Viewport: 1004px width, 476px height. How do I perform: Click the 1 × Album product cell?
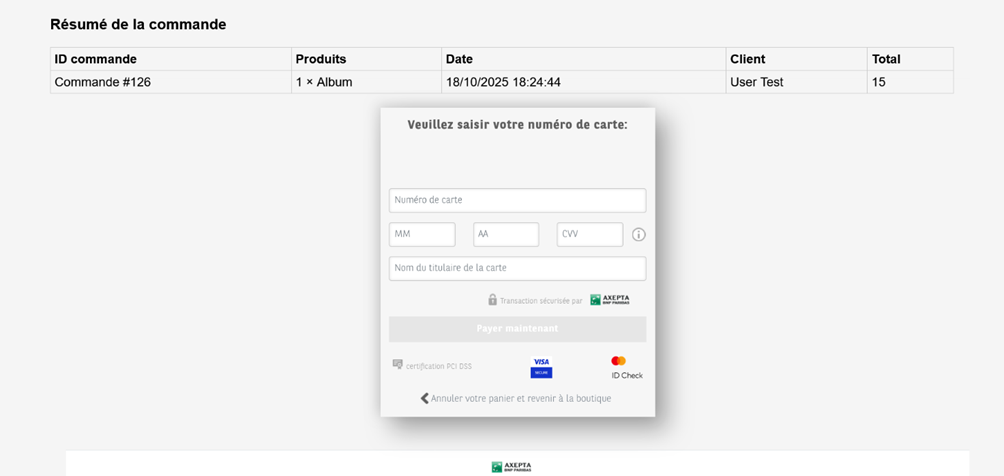point(324,82)
